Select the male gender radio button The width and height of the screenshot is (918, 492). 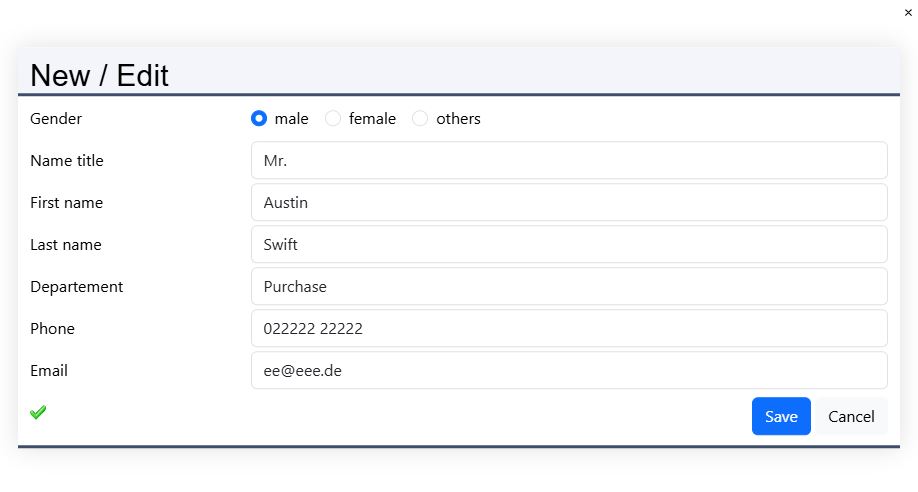259,118
